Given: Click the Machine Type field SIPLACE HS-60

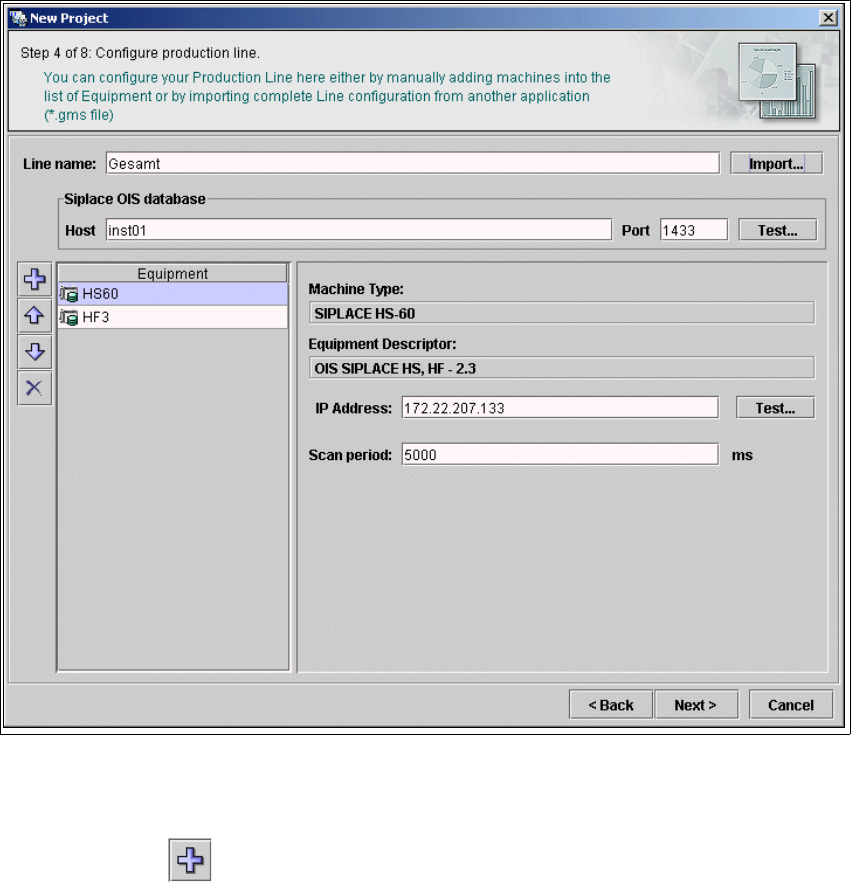Looking at the screenshot, I should click(x=561, y=313).
